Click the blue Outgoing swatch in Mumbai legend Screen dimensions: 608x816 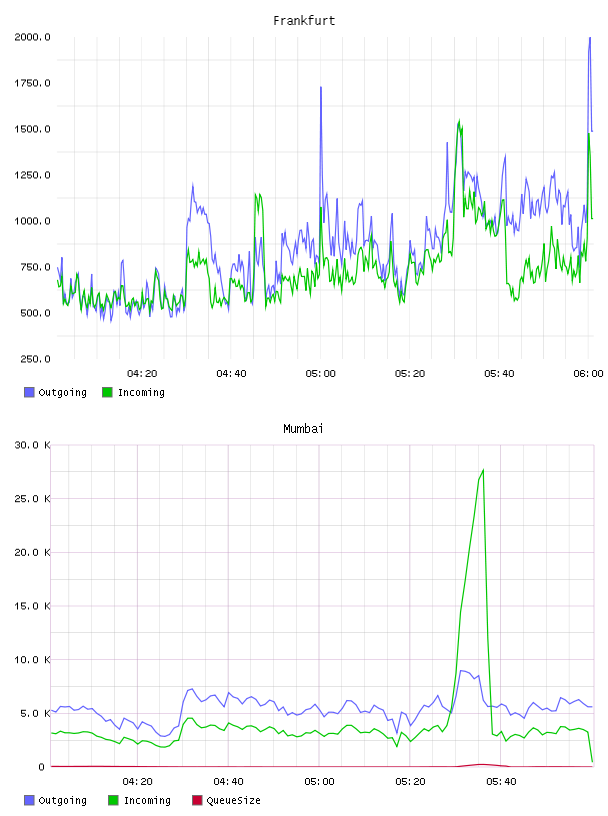click(29, 800)
